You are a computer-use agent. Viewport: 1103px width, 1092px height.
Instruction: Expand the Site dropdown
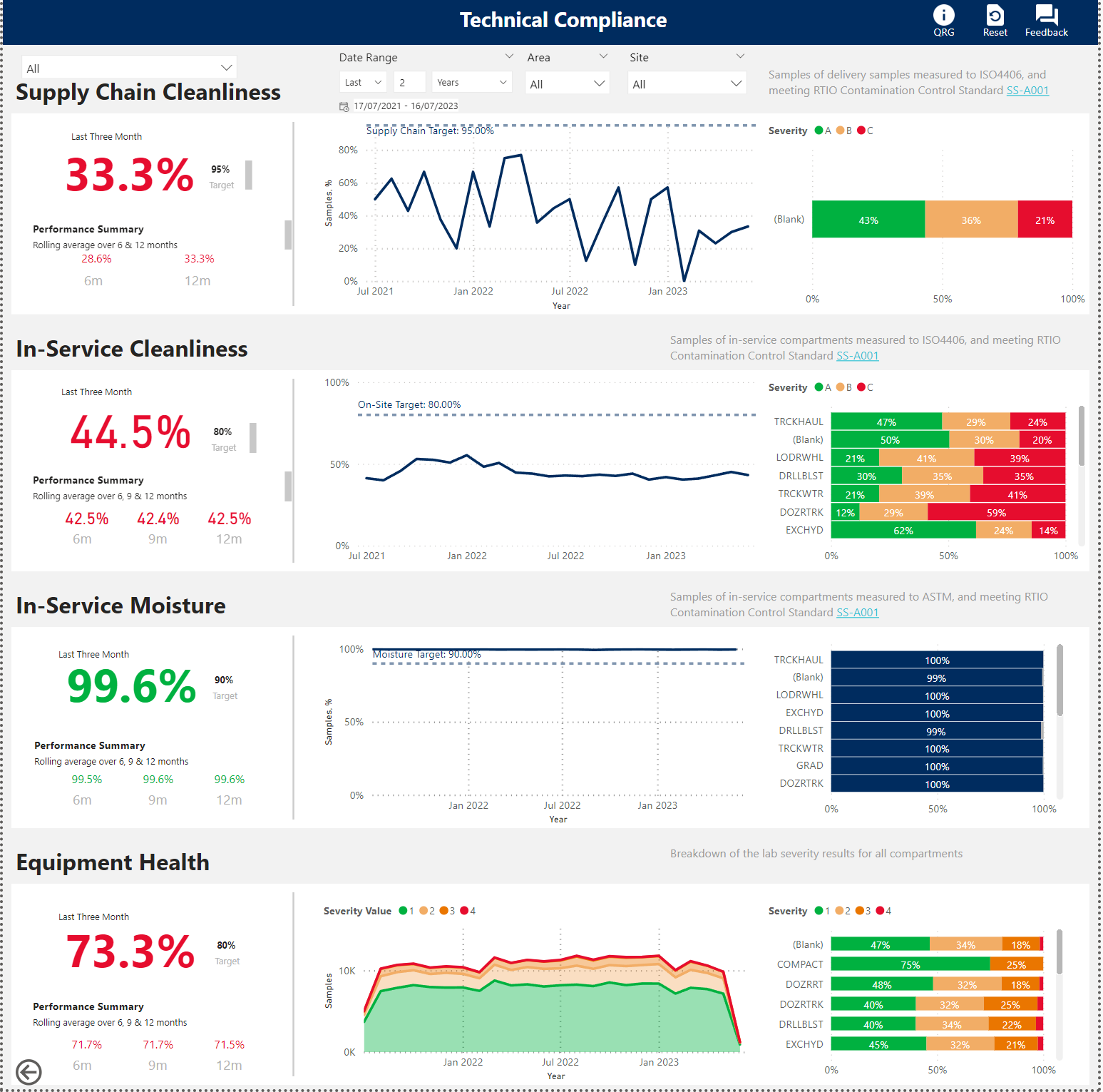687,84
